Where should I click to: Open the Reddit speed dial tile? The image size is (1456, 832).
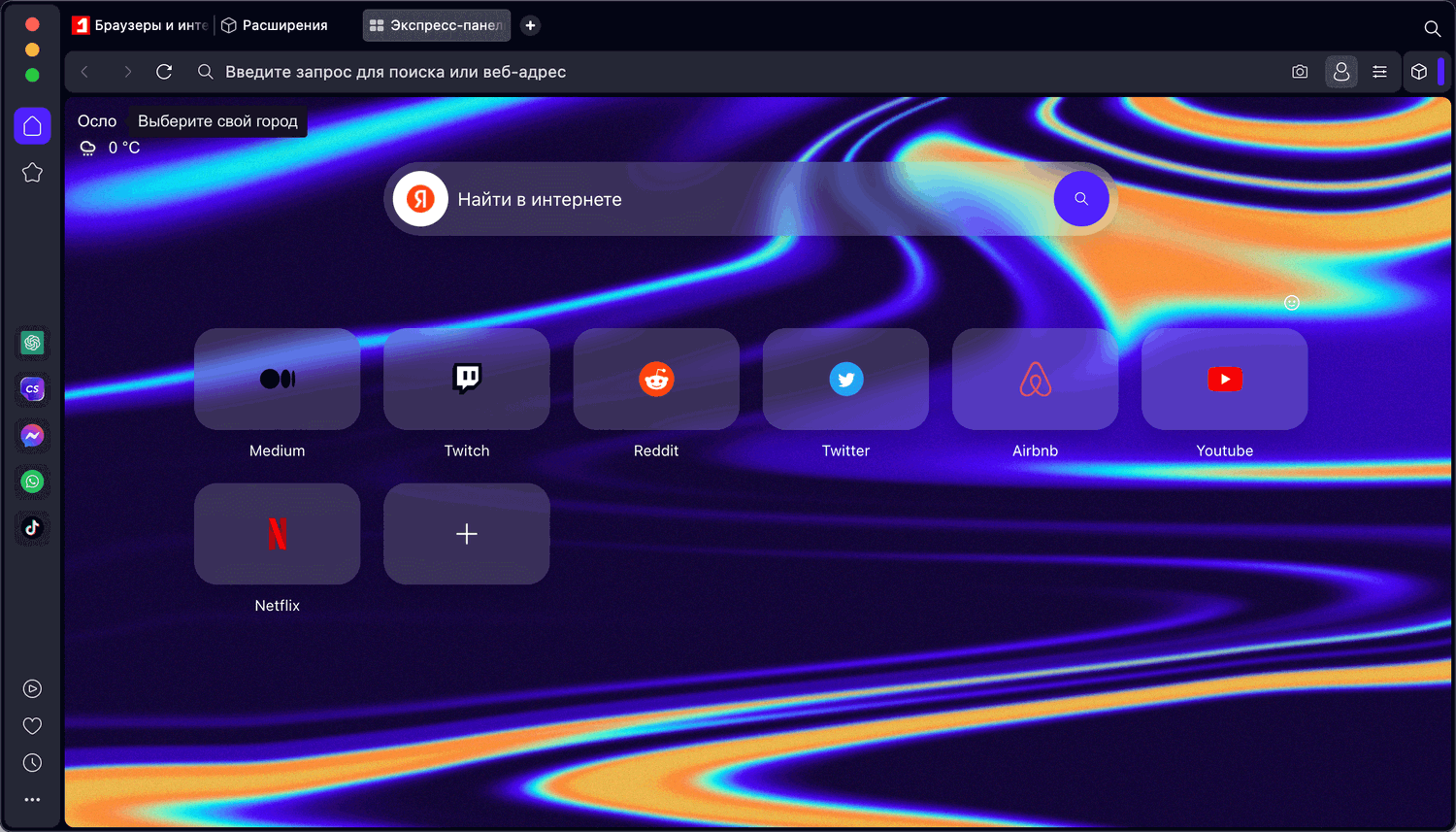(656, 379)
